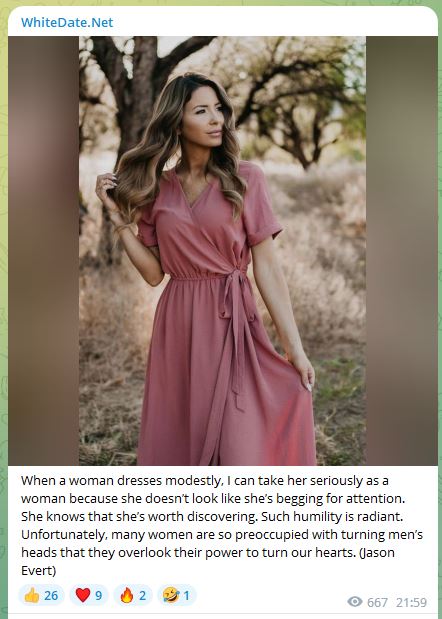Click the count 1 beside laughing emoji

[187, 595]
